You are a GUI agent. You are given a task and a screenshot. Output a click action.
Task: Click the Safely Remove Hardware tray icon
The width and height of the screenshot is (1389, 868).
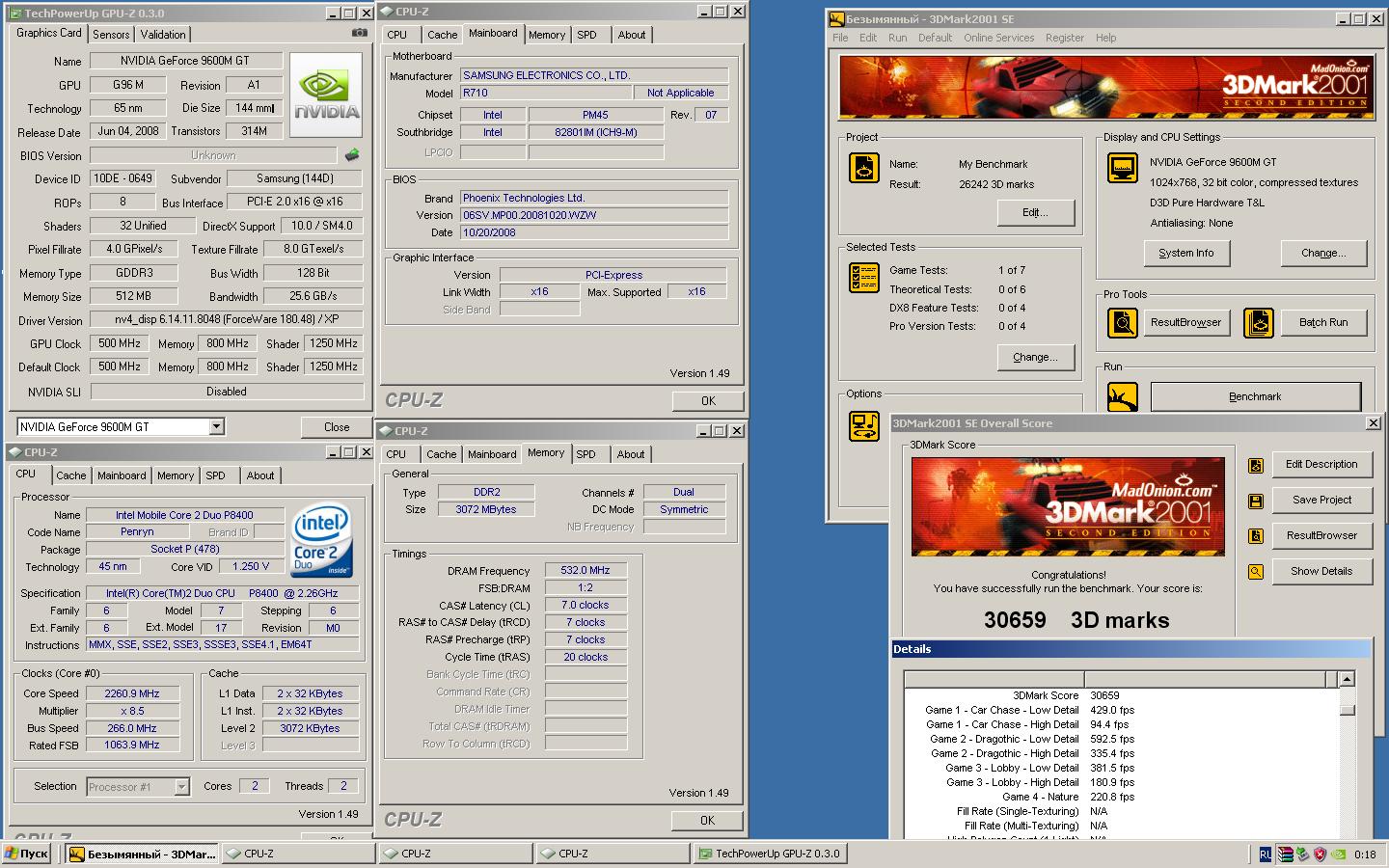coord(1302,854)
